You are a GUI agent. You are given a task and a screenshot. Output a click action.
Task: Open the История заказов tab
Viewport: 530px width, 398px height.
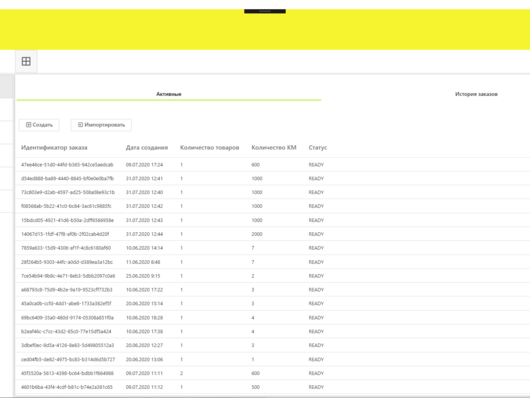(x=476, y=94)
